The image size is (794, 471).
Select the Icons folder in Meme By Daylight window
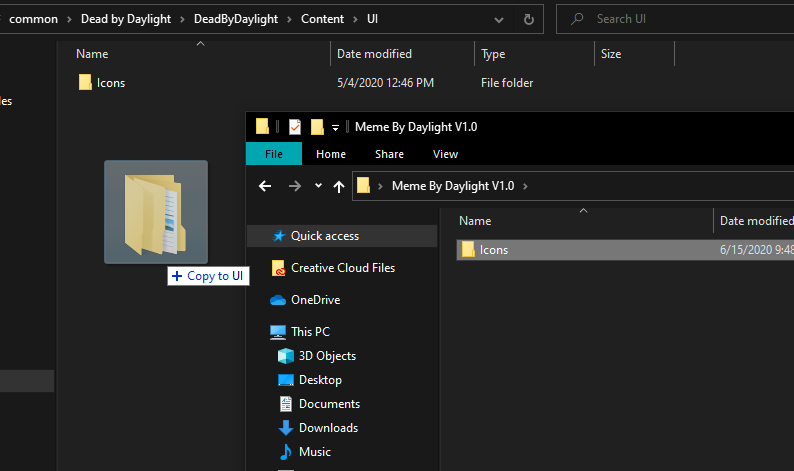tap(625, 250)
